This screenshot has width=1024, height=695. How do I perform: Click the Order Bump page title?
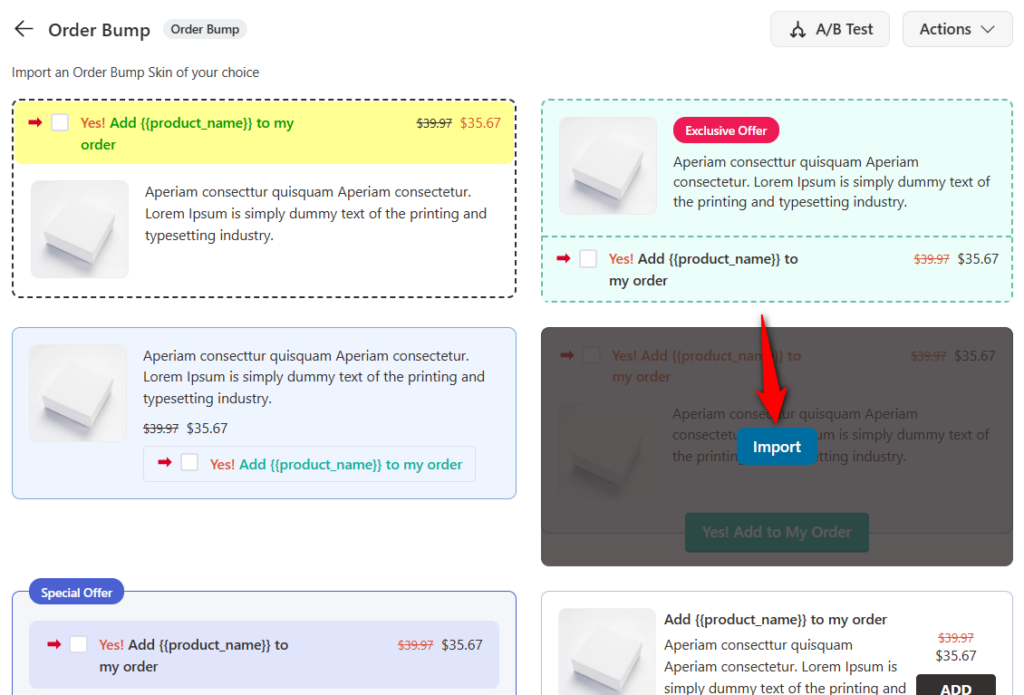click(99, 30)
